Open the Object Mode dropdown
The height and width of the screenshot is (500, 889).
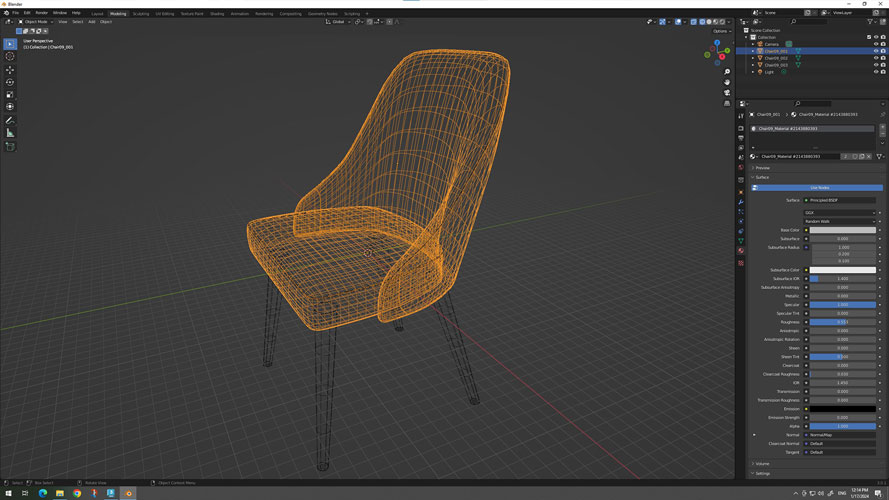pyautogui.click(x=36, y=21)
